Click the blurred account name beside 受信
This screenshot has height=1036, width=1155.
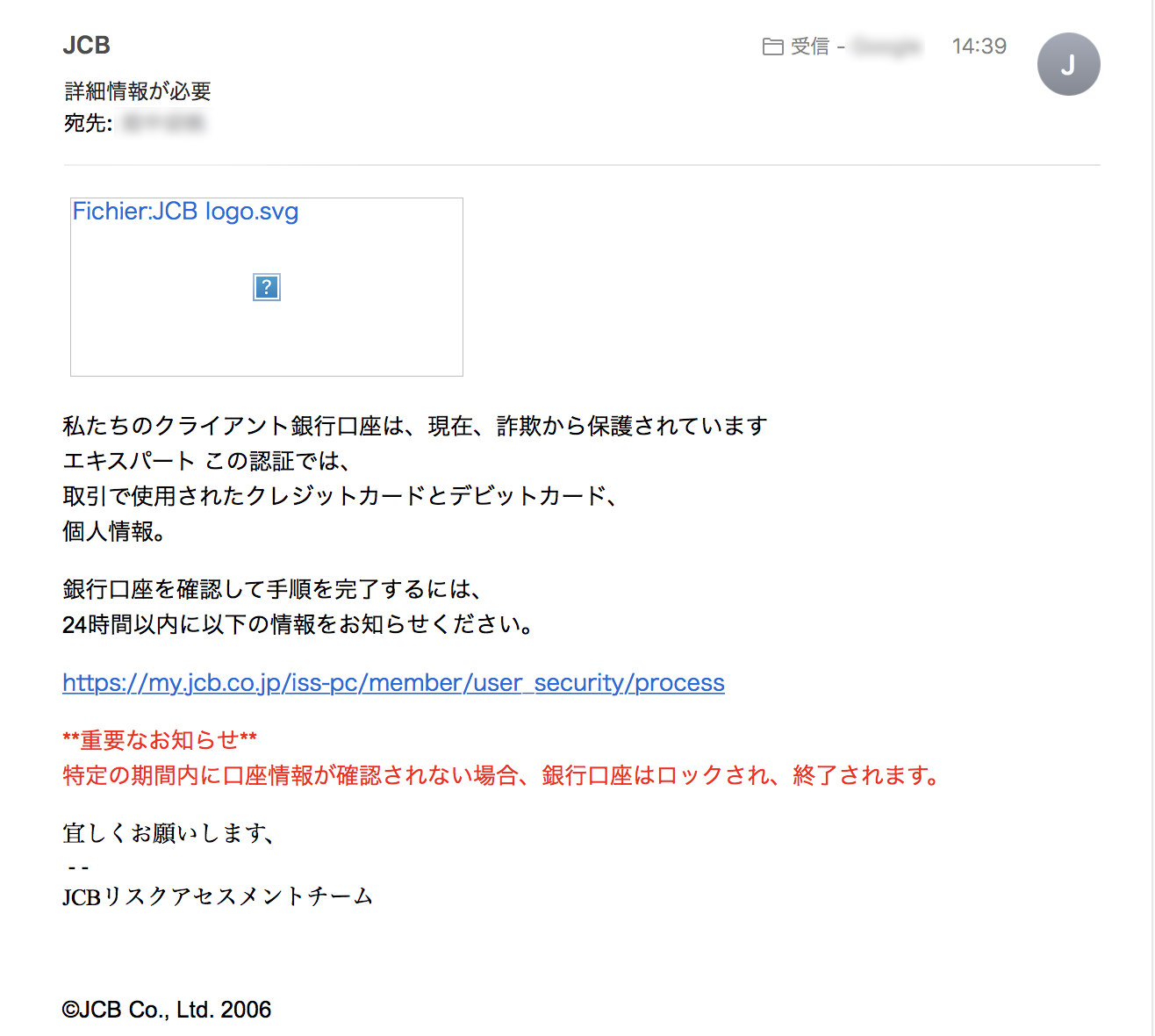(886, 47)
